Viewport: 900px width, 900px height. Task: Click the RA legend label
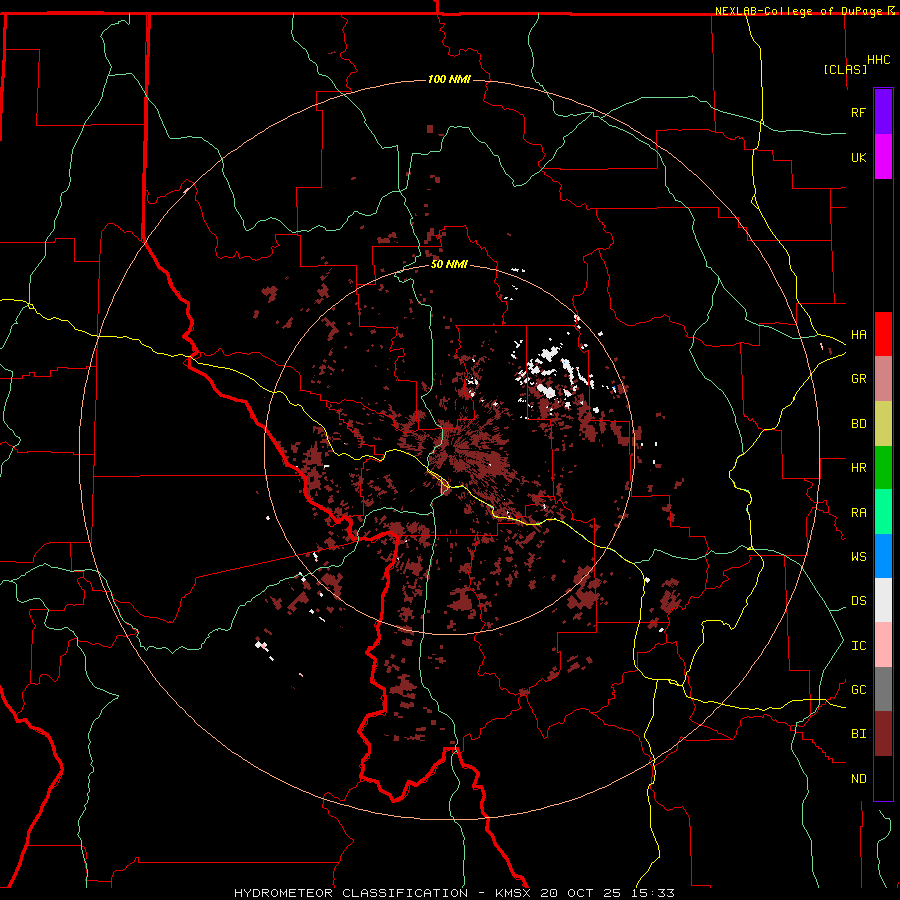pos(858,512)
